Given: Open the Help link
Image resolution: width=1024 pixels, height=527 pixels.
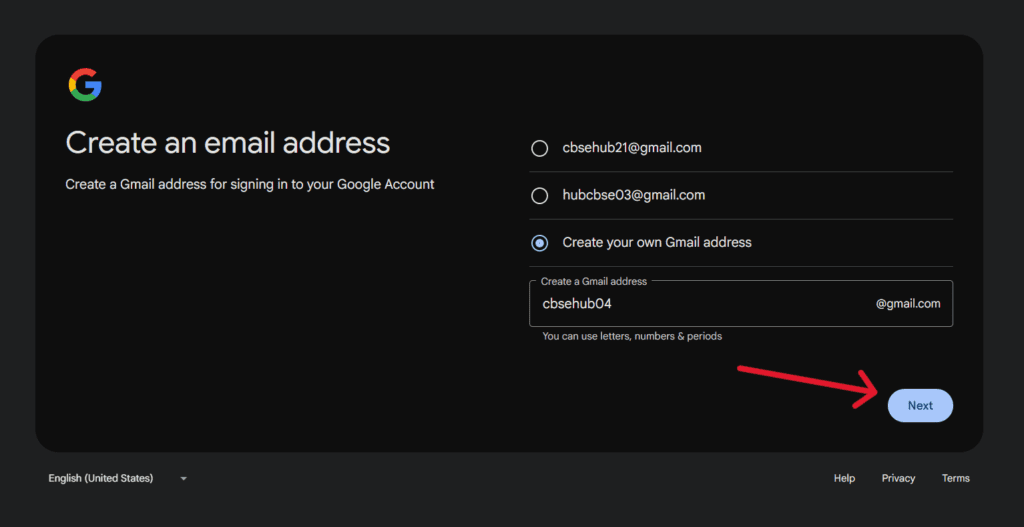Looking at the screenshot, I should pos(844,479).
